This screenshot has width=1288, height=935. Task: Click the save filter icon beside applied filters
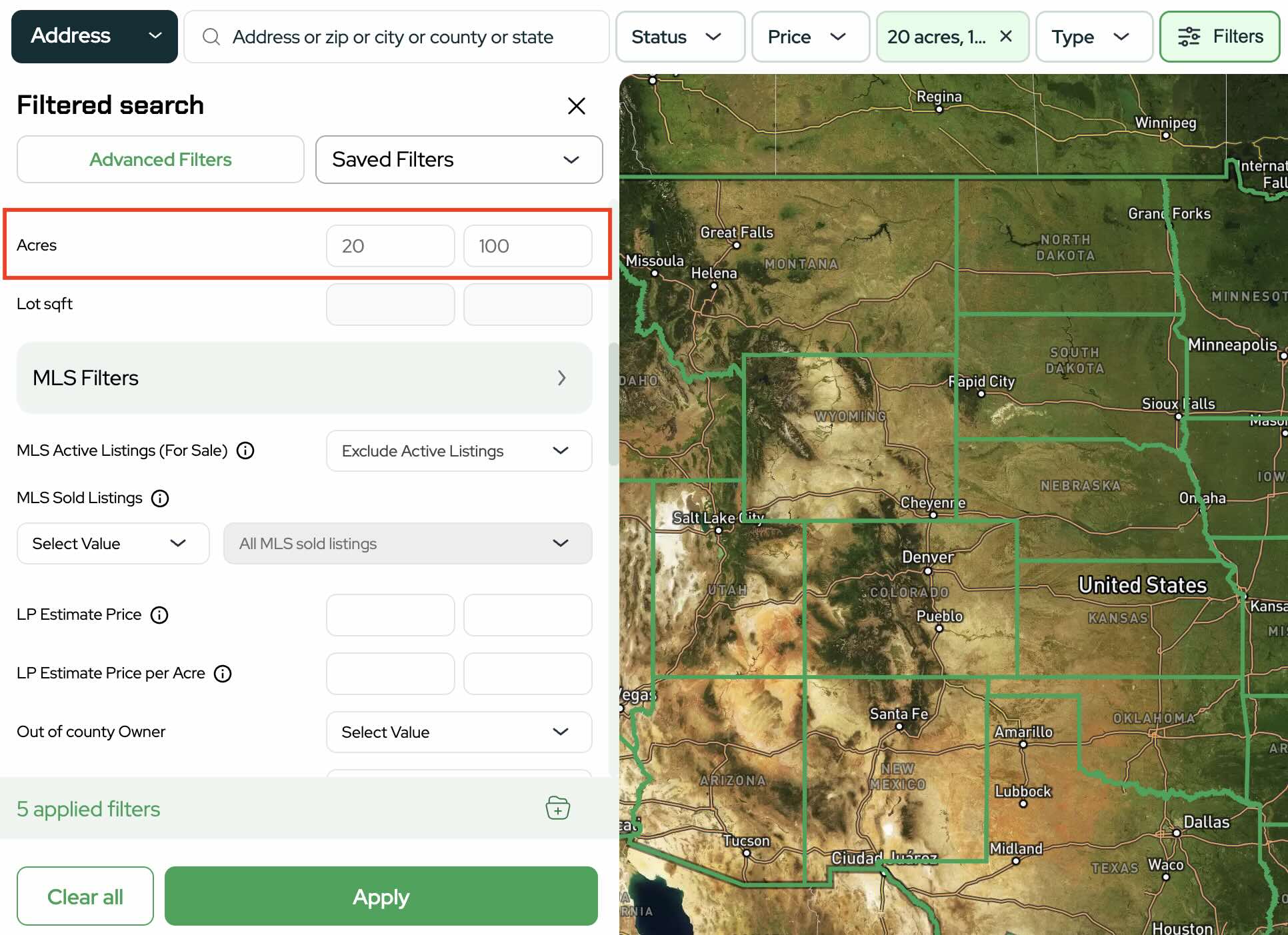[x=557, y=808]
